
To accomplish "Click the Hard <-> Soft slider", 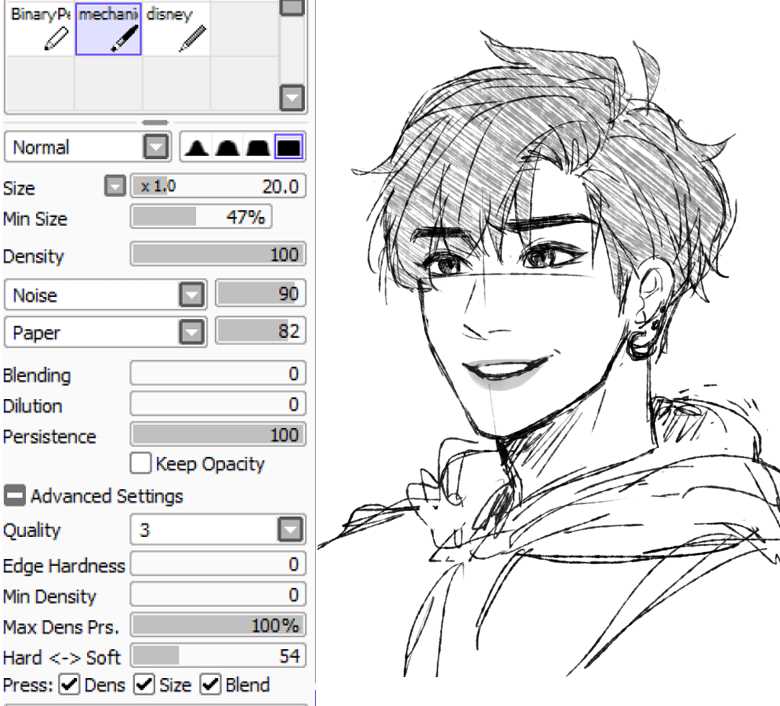I will tap(218, 656).
